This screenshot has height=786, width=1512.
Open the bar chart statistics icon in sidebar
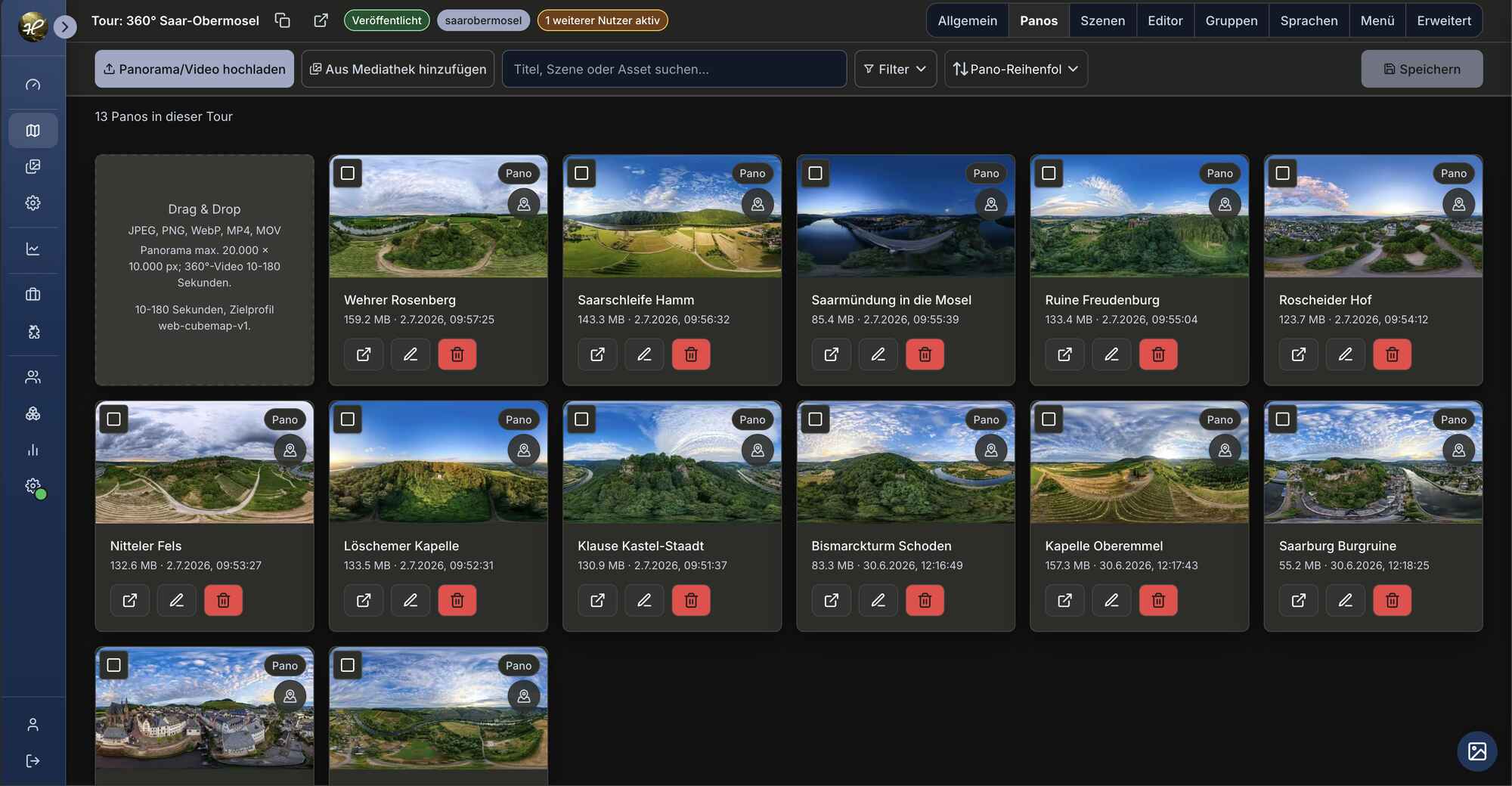pos(33,450)
